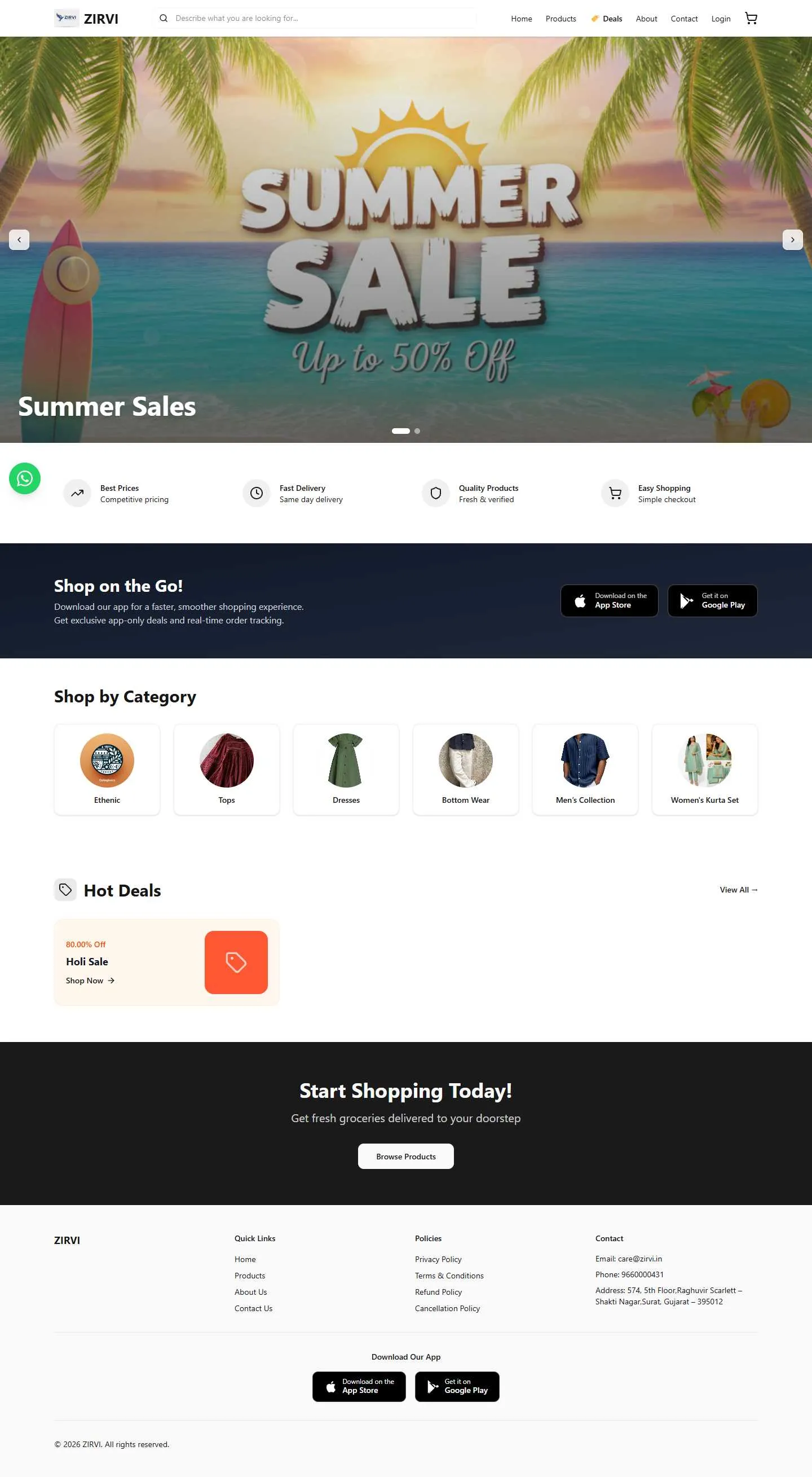Screen dimensions: 812x1477
Task: Open the Deals menu item
Action: 606,19
